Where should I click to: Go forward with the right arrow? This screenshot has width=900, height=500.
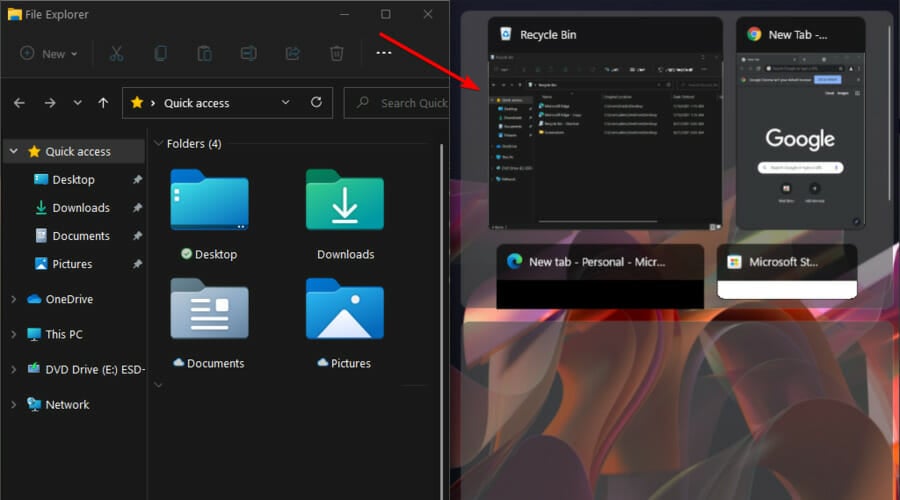50,103
